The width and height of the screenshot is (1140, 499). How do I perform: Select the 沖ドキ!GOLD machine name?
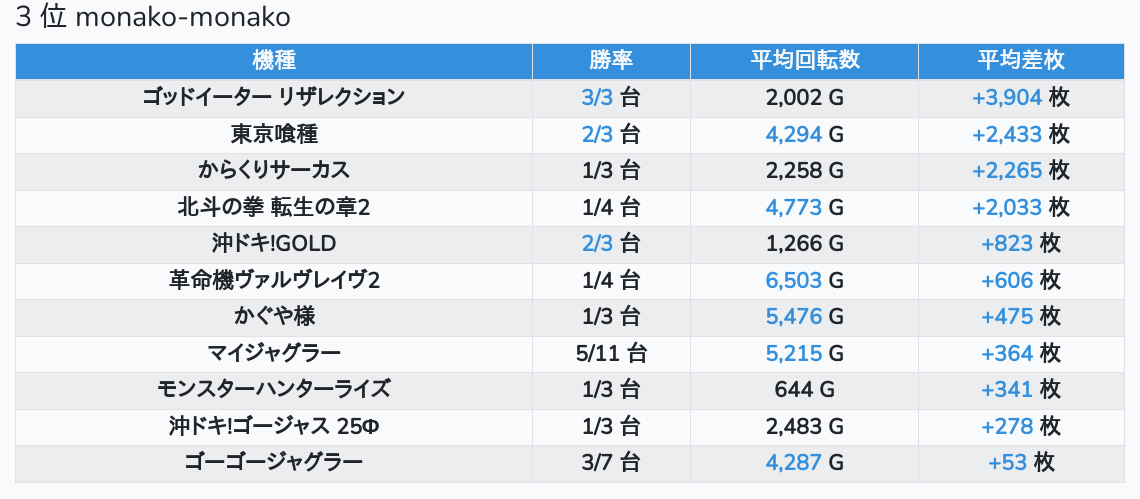273,243
